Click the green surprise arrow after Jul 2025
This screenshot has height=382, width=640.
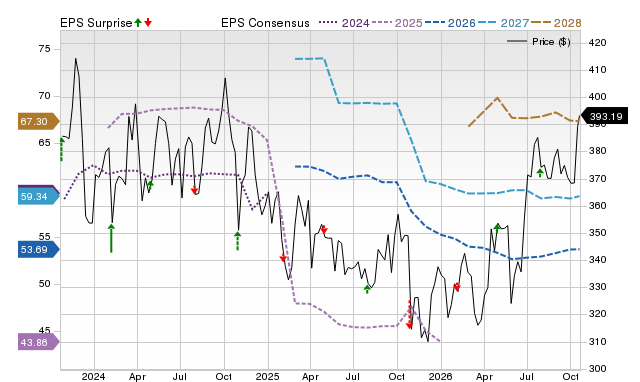point(367,289)
